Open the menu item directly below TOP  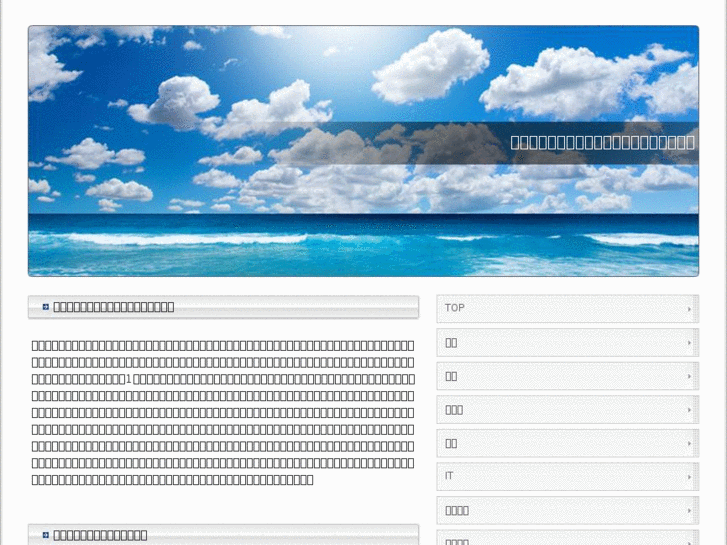pyautogui.click(x=567, y=342)
